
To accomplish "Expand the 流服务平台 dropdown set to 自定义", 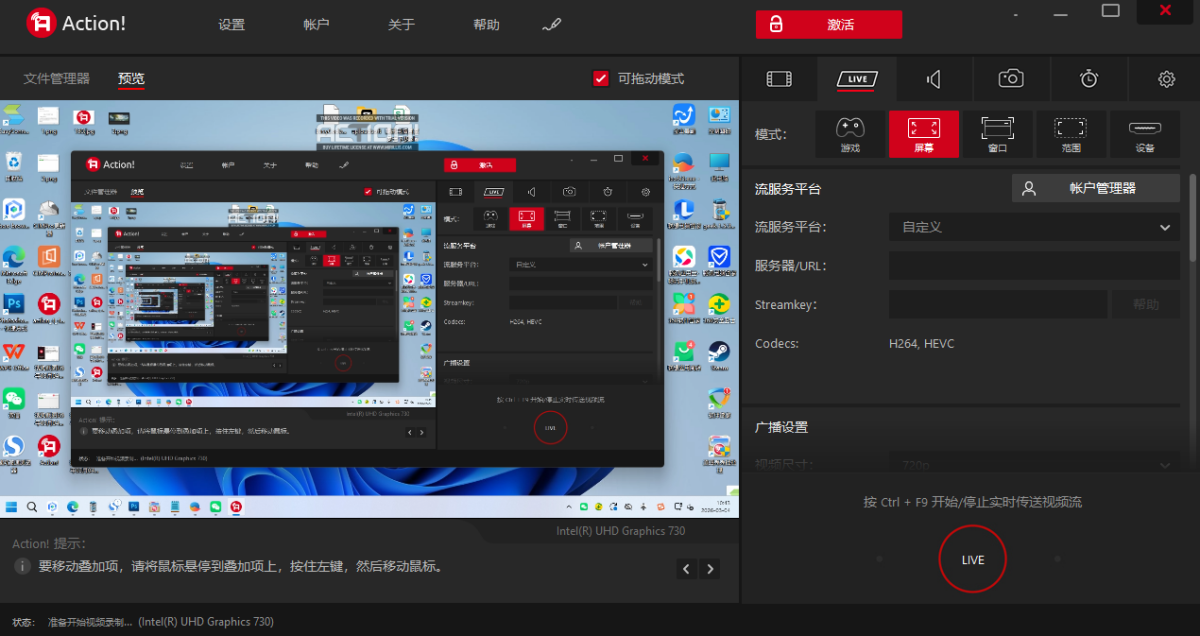I will (1034, 227).
